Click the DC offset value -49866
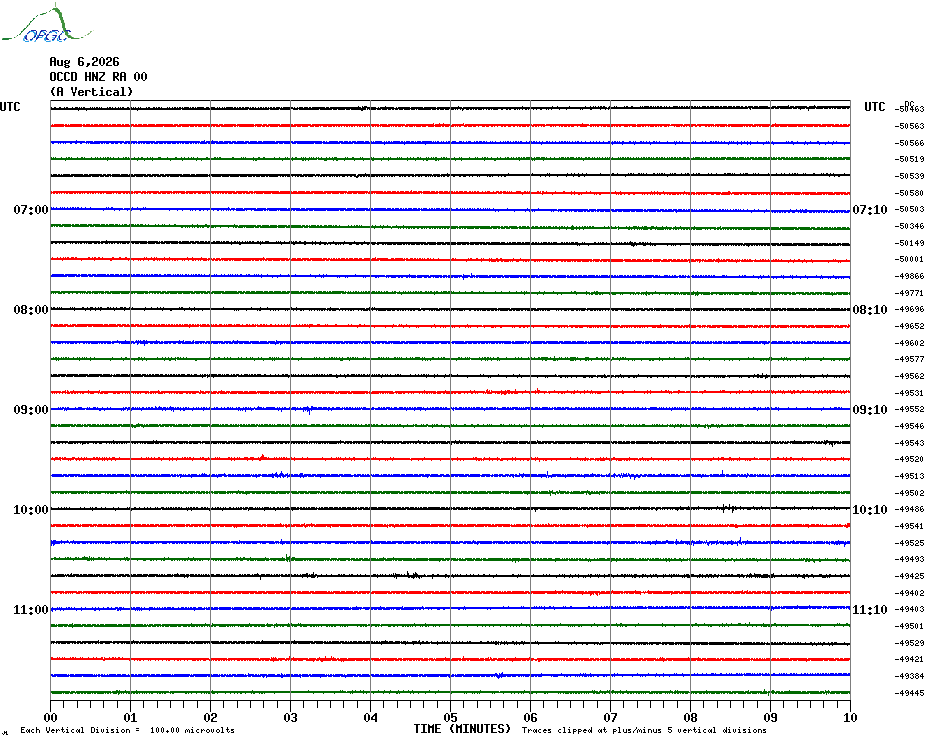Screen dimensions: 930x744 (x=909, y=276)
